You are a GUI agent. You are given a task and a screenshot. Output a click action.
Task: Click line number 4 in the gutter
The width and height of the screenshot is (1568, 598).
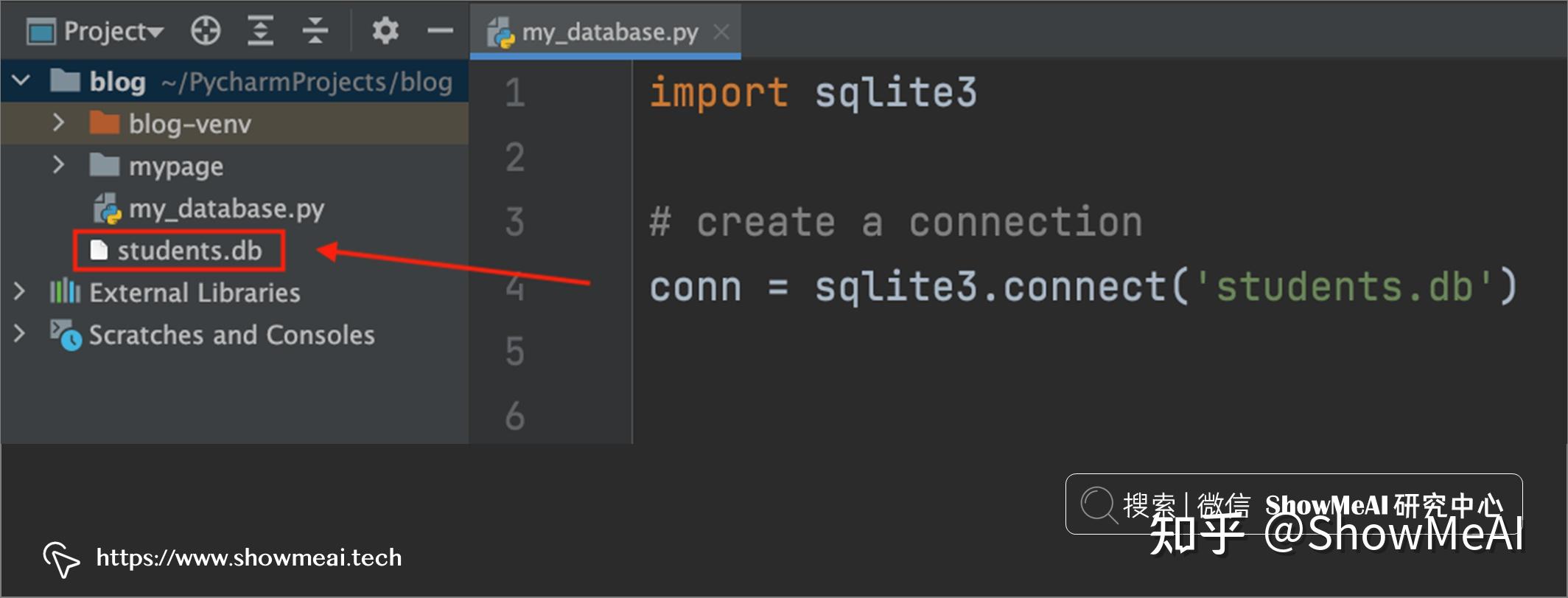pyautogui.click(x=515, y=287)
